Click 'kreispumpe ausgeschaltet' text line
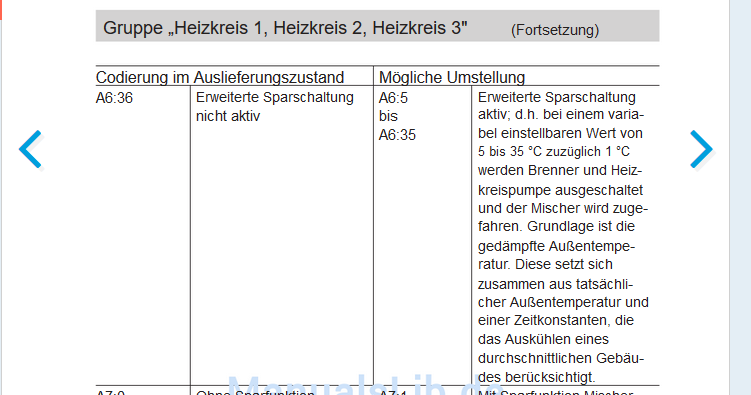The width and height of the screenshot is (751, 395). (x=560, y=190)
